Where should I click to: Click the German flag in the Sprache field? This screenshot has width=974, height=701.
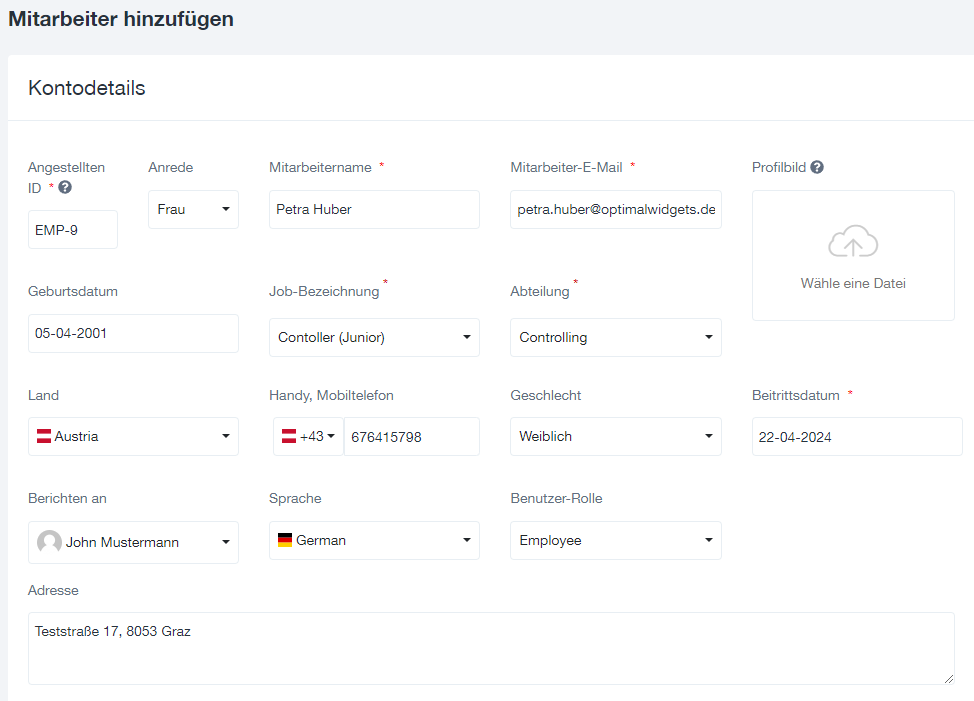pyautogui.click(x=284, y=540)
